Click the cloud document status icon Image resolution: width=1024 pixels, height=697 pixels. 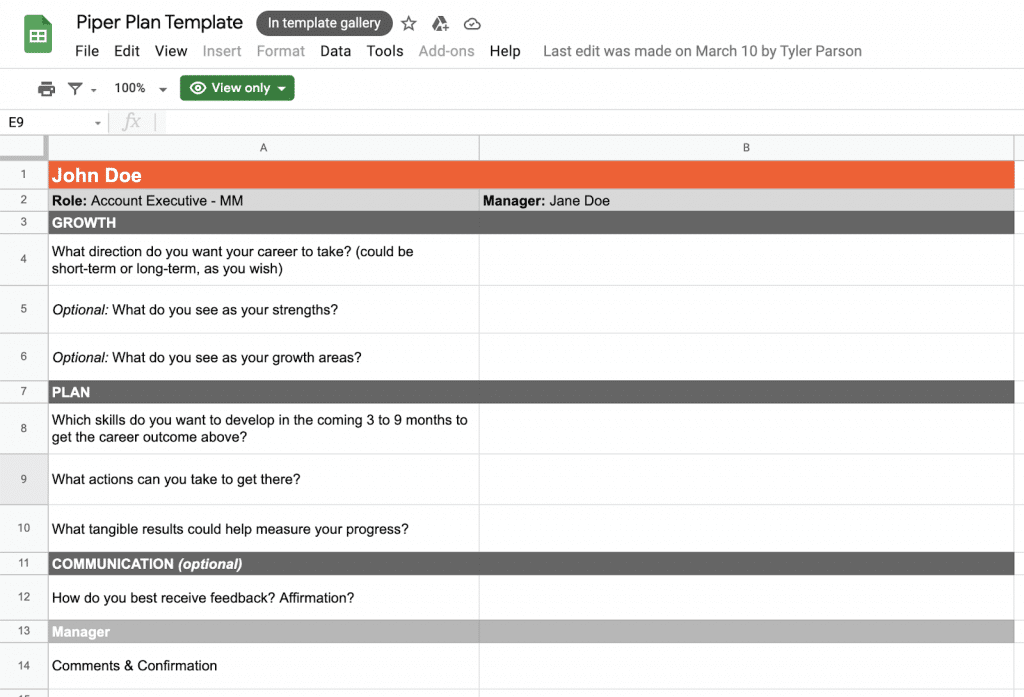[x=473, y=23]
